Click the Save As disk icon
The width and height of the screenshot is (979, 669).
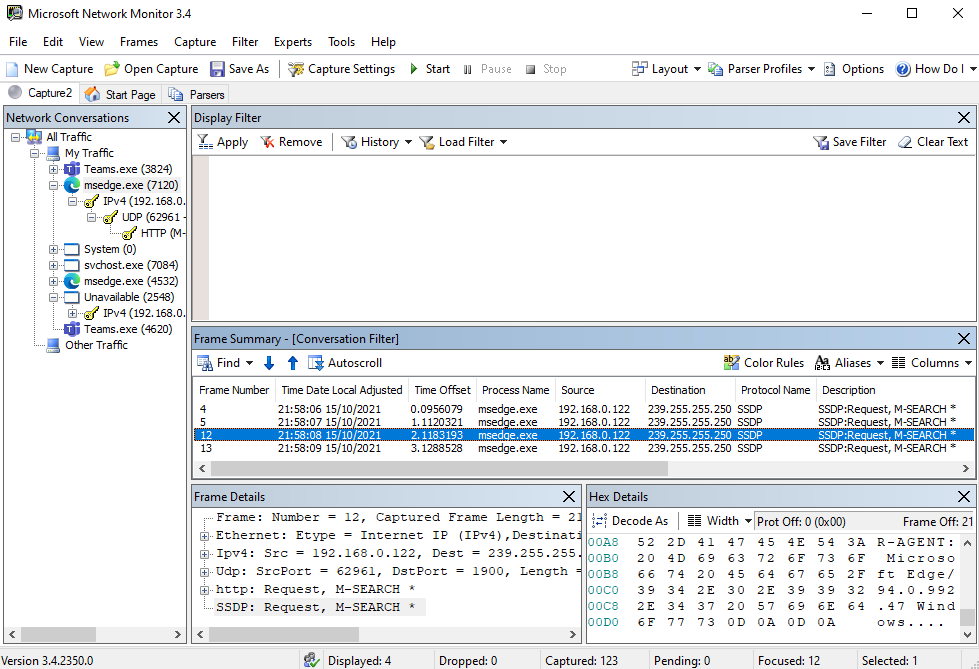pos(218,69)
